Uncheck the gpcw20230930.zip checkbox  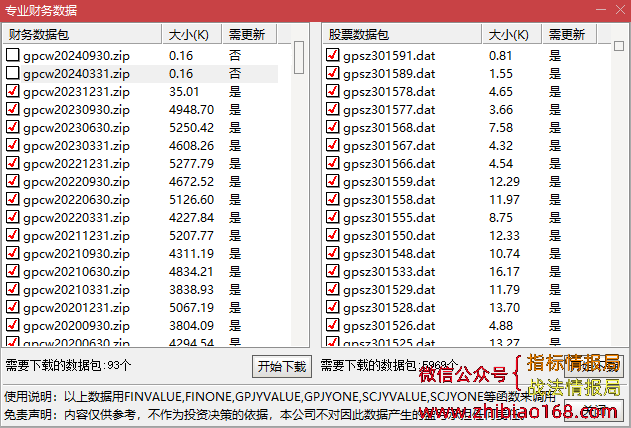12,109
